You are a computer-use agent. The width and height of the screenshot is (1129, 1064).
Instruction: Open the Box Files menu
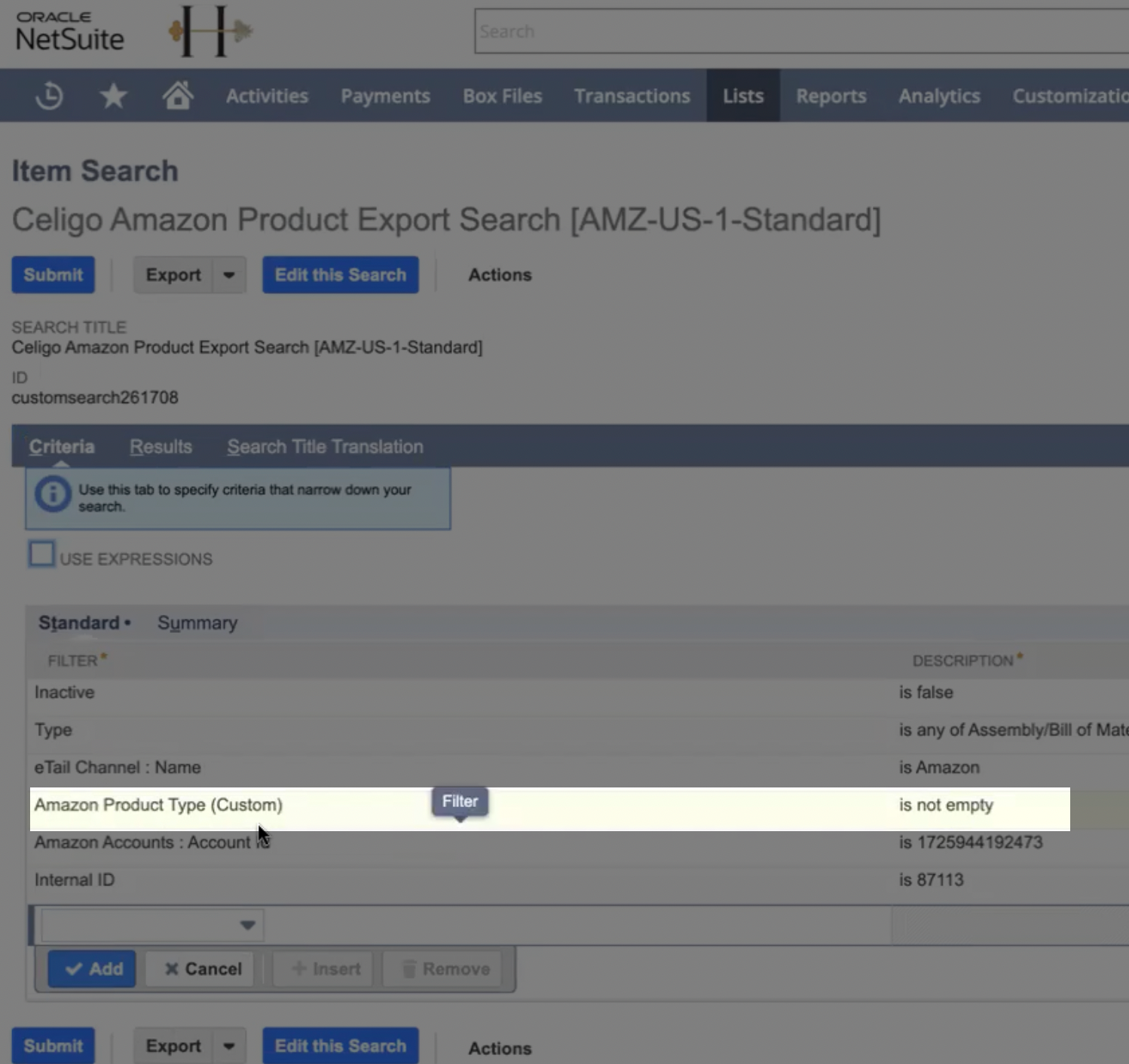(503, 96)
